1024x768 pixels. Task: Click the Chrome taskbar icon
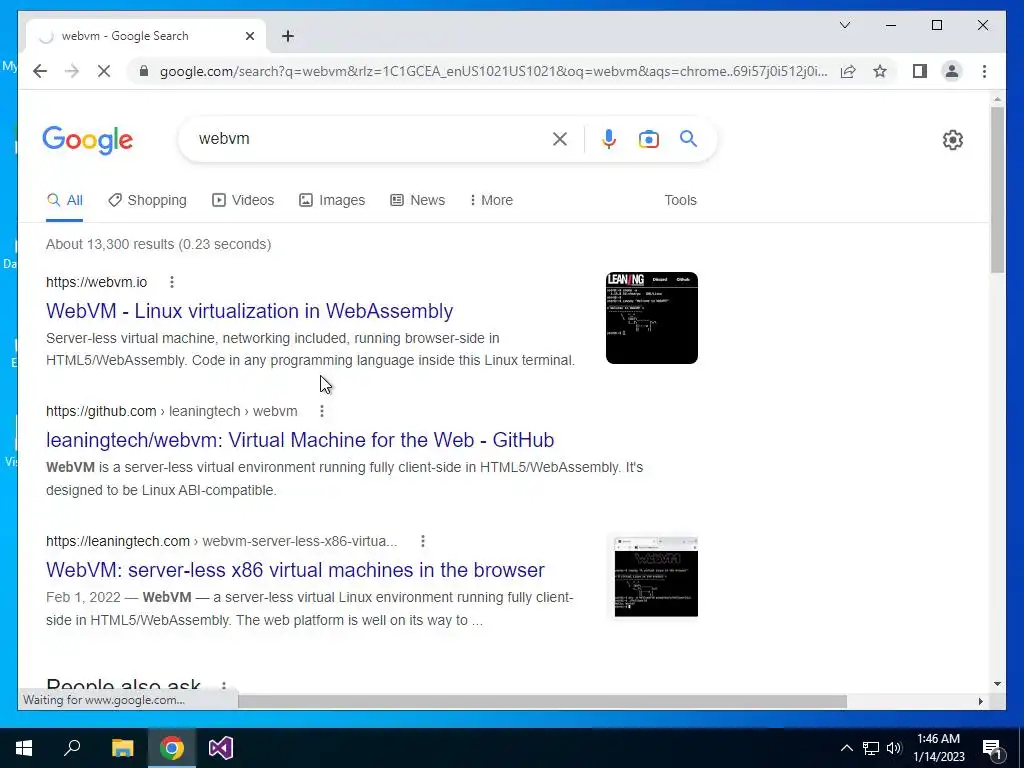(x=172, y=748)
